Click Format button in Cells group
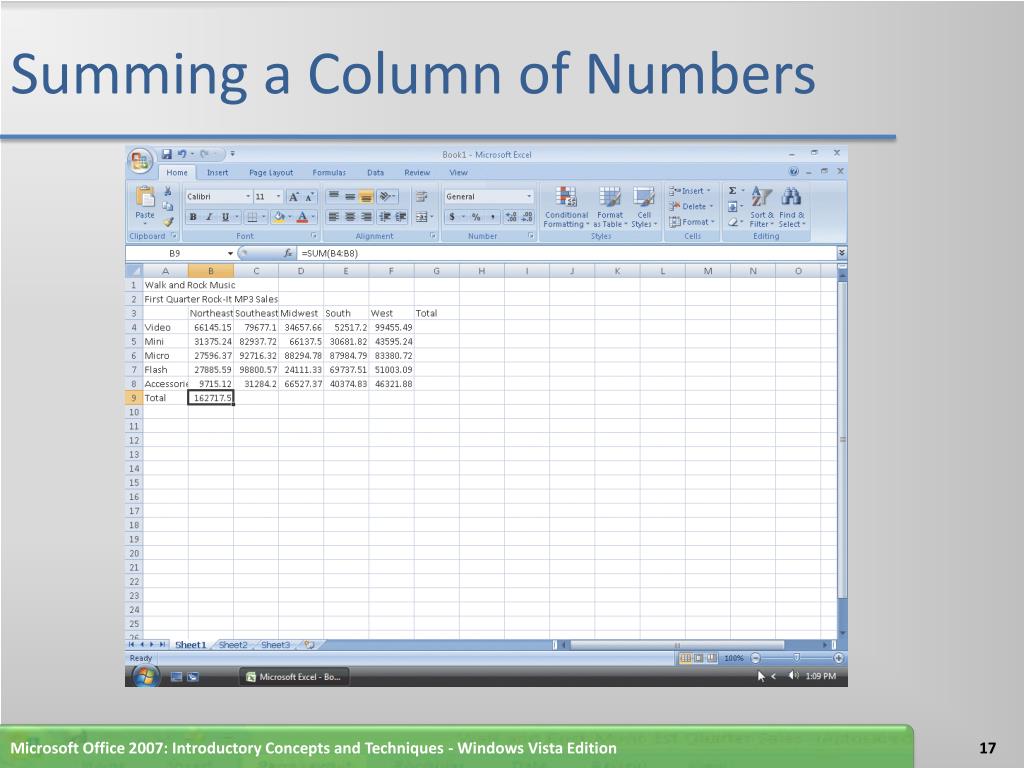The image size is (1024, 768). pyautogui.click(x=692, y=222)
